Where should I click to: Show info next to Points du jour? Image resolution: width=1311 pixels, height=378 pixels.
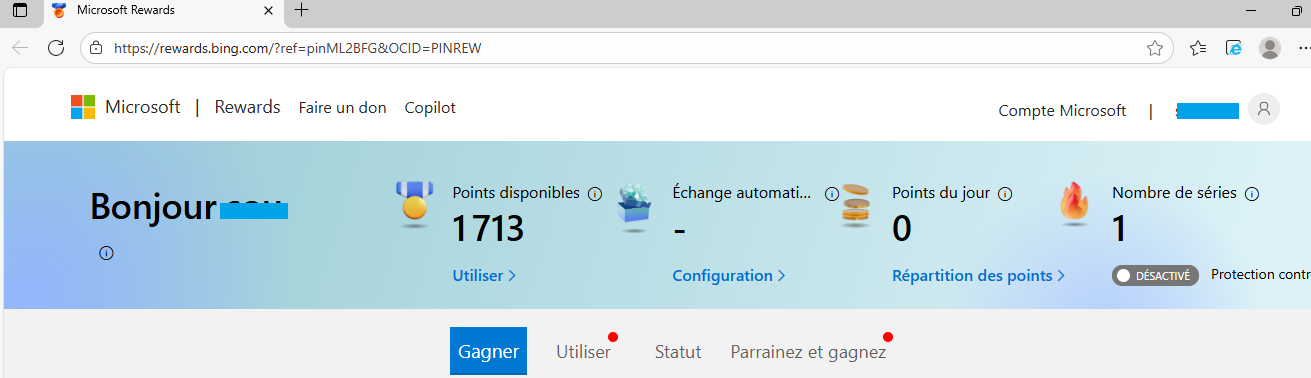pos(1006,193)
